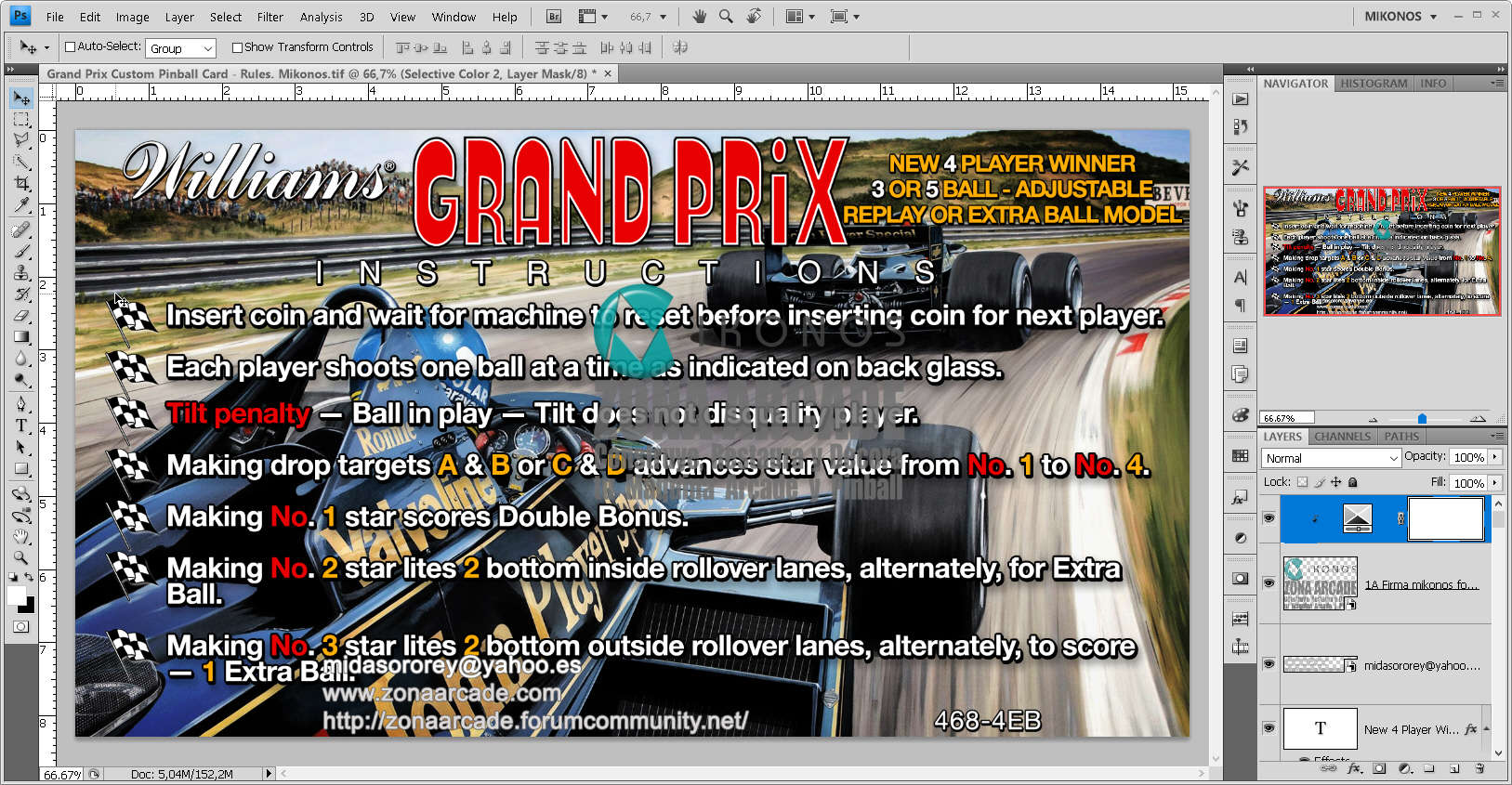Viewport: 1512px width, 785px height.
Task: Select the Clone Stamp tool
Action: click(x=20, y=272)
